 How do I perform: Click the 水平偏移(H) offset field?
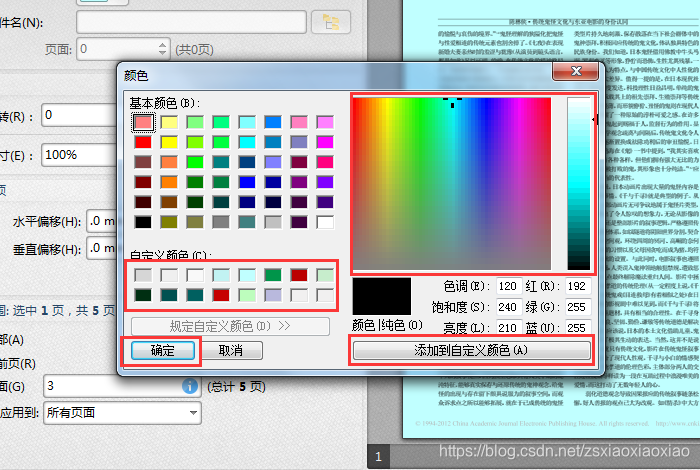coord(102,221)
